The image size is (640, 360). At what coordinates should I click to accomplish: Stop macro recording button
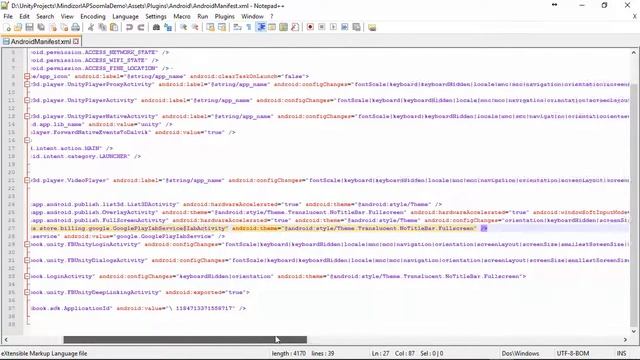tap(322, 27)
